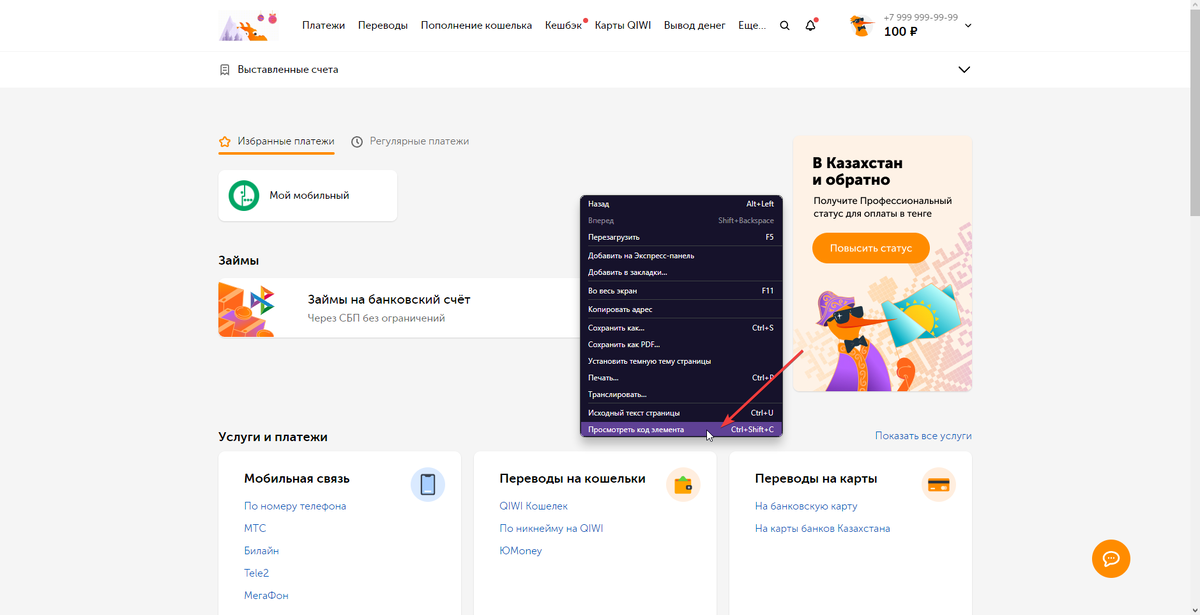Image resolution: width=1200 pixels, height=615 pixels.
Task: Expand the Выставленные счета section chevron
Action: tap(964, 70)
